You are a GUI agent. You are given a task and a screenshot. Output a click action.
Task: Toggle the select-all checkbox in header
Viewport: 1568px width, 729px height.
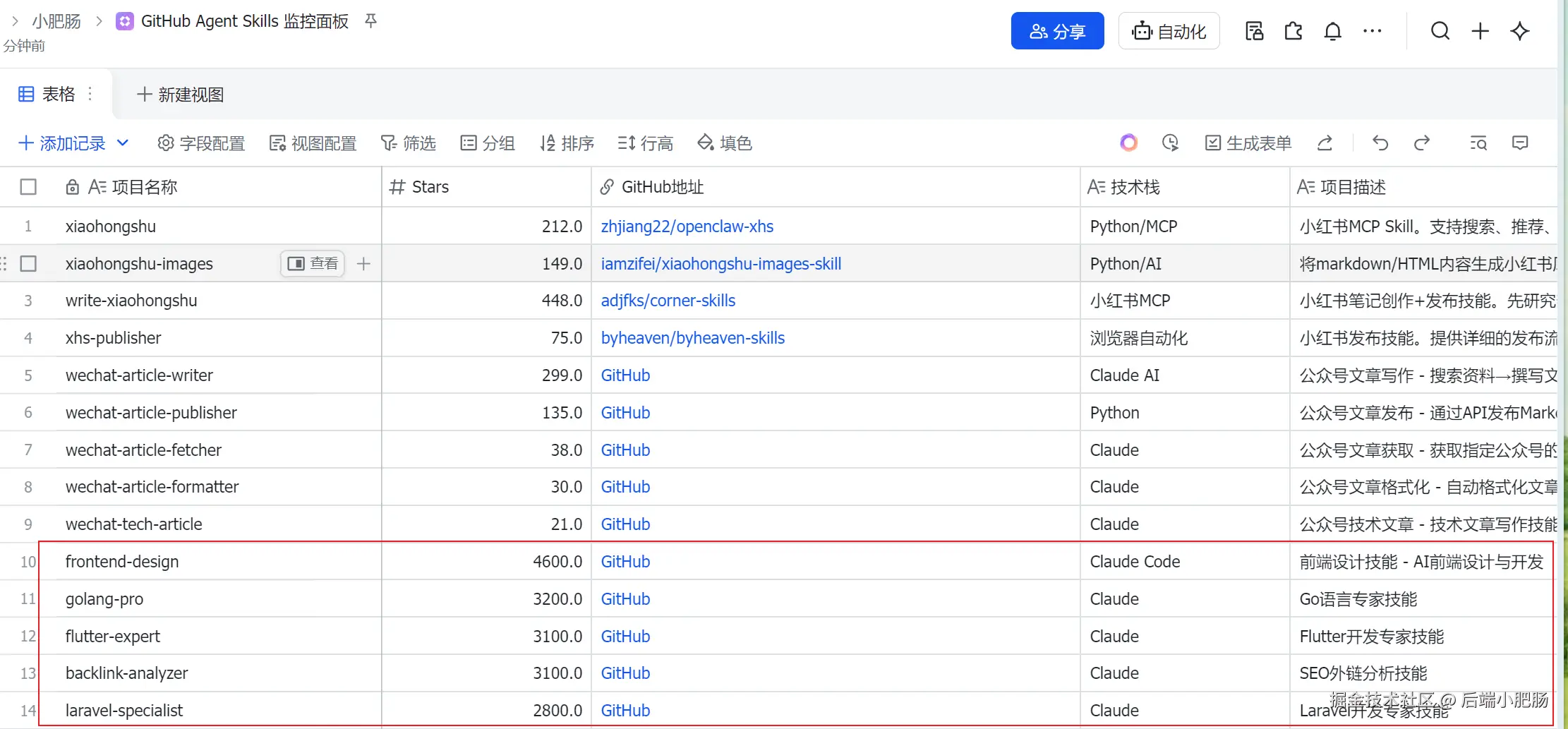coord(28,187)
